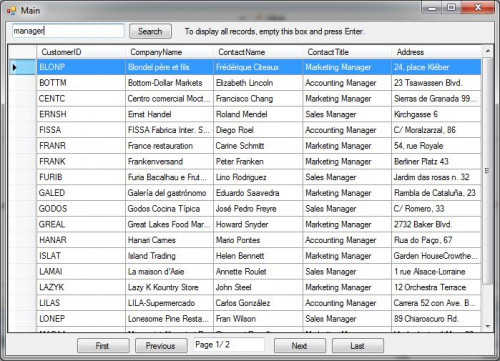Click the vertical scrollbar thumb
Image resolution: width=500 pixels, height=361 pixels.
click(x=488, y=171)
